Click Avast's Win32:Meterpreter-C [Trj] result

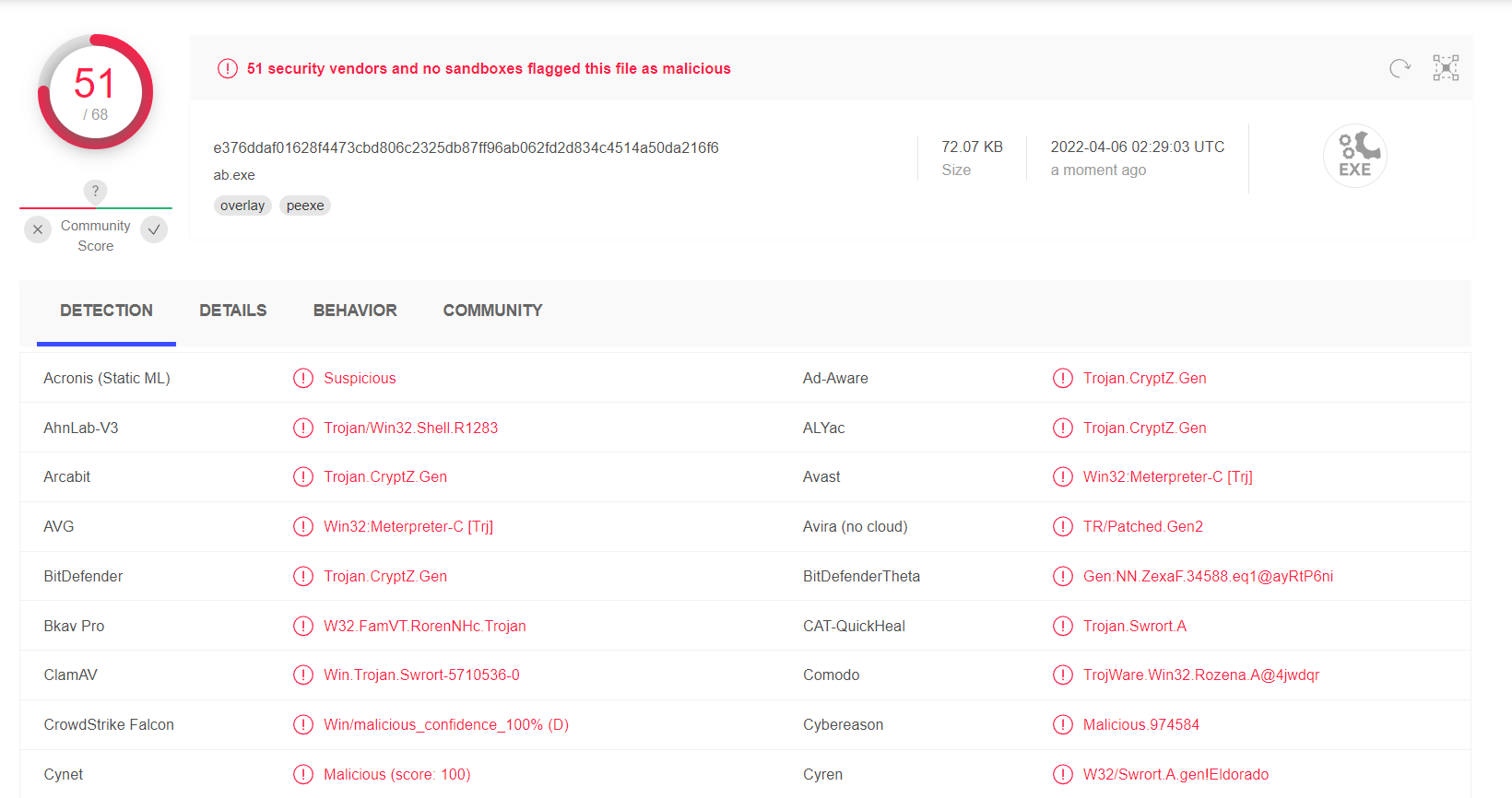(1168, 477)
